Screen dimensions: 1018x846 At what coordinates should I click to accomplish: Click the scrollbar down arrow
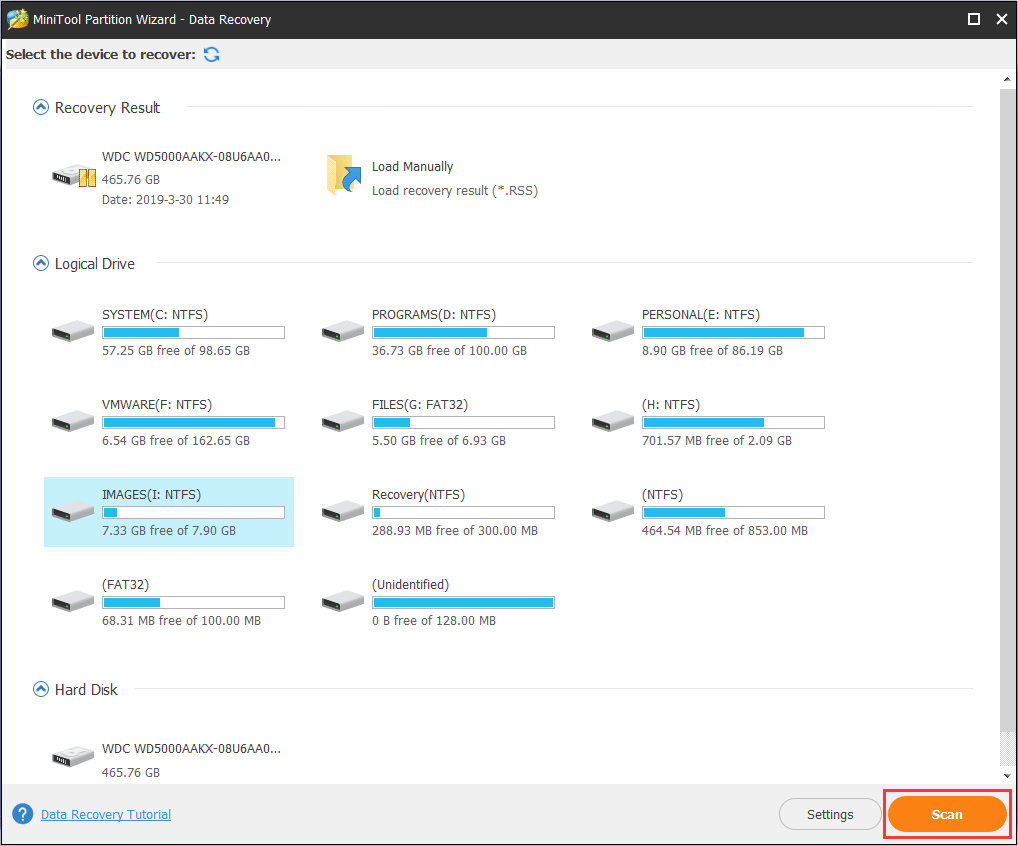tap(1007, 775)
